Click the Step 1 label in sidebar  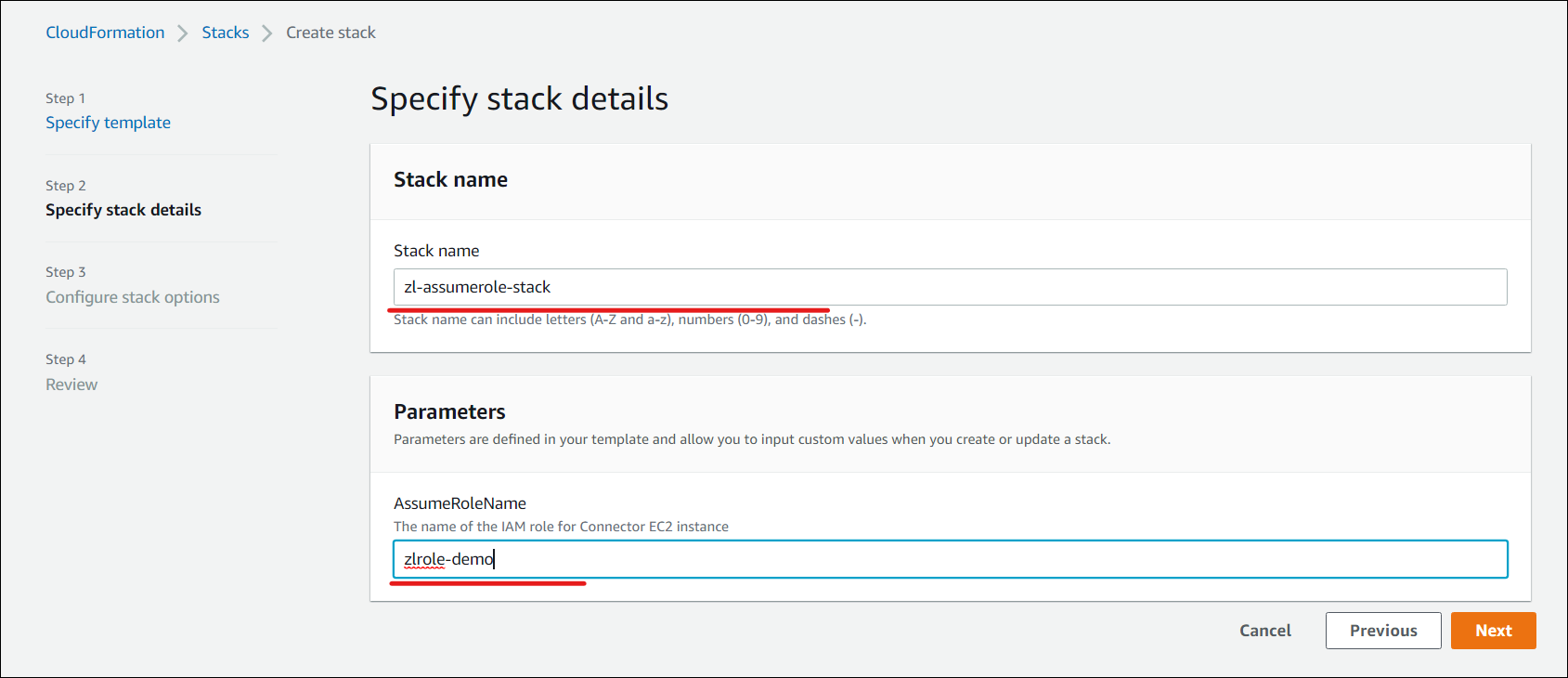click(65, 98)
